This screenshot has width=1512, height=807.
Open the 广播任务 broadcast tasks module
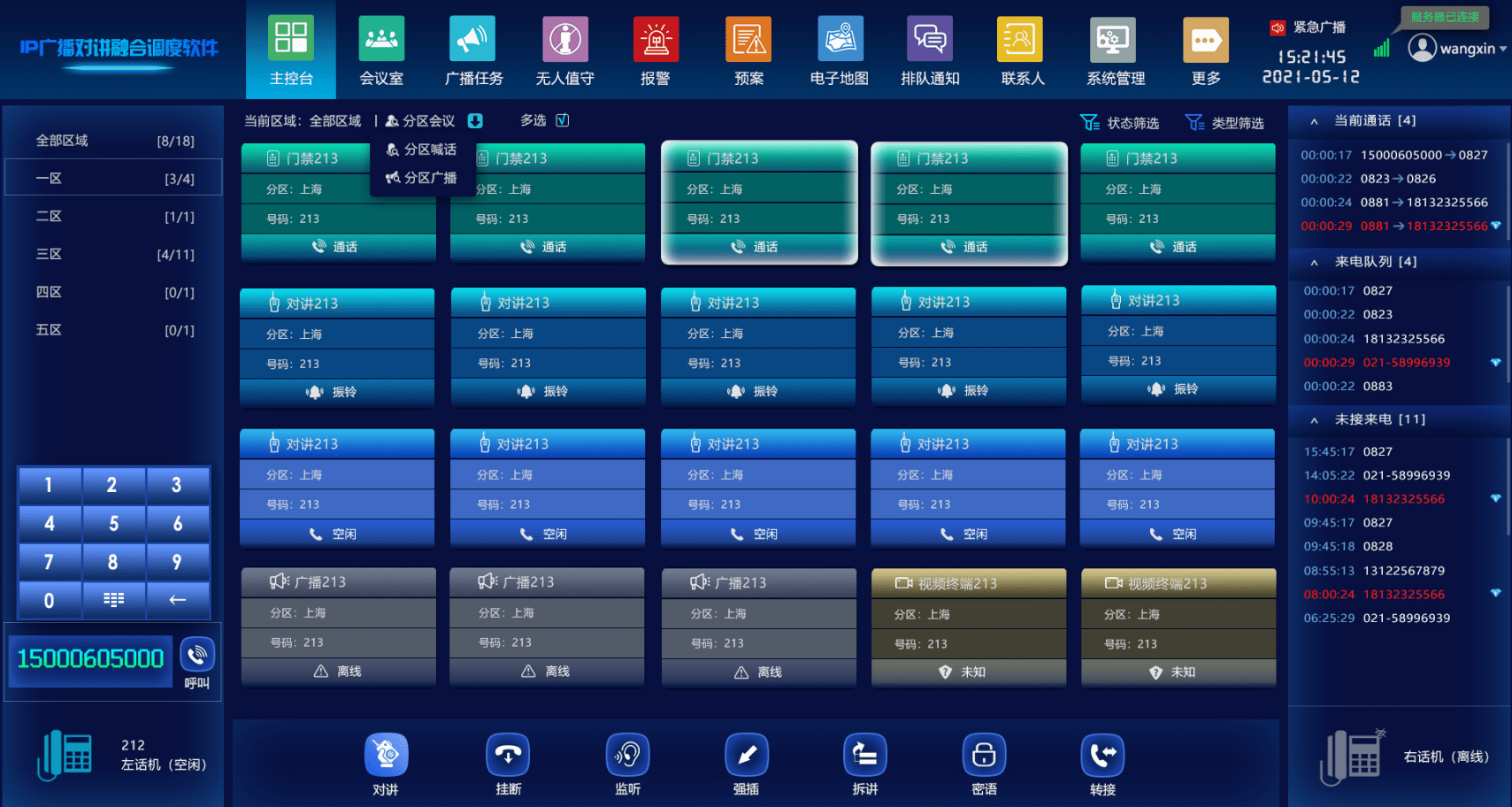(473, 50)
